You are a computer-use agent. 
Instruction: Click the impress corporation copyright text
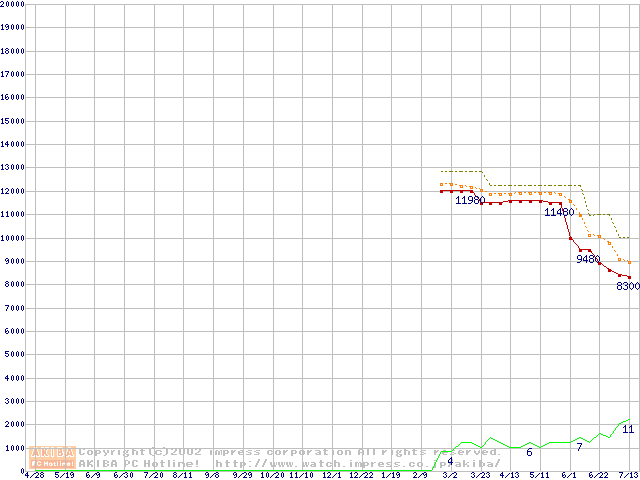290,452
